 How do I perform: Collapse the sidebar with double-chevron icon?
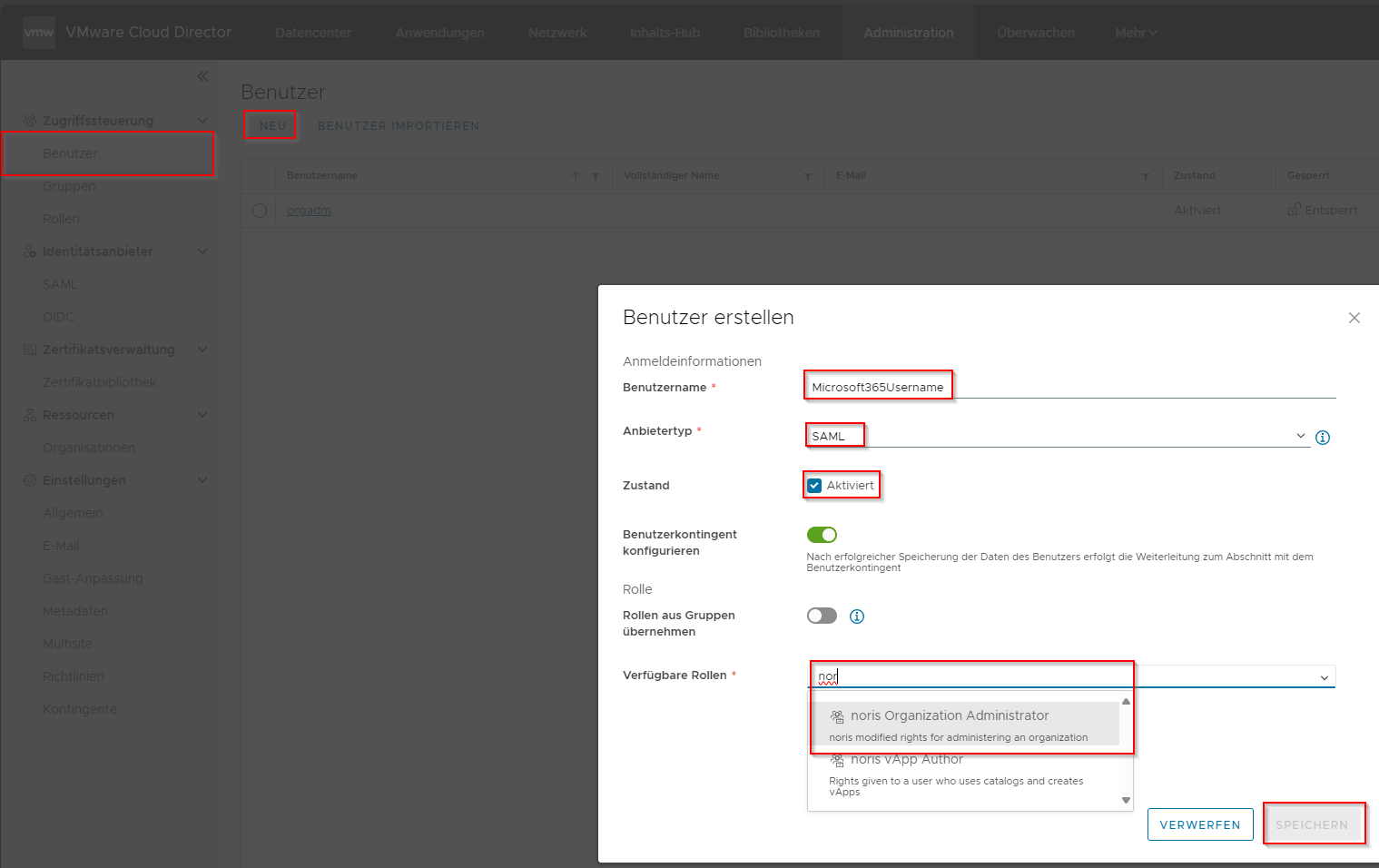tap(202, 76)
